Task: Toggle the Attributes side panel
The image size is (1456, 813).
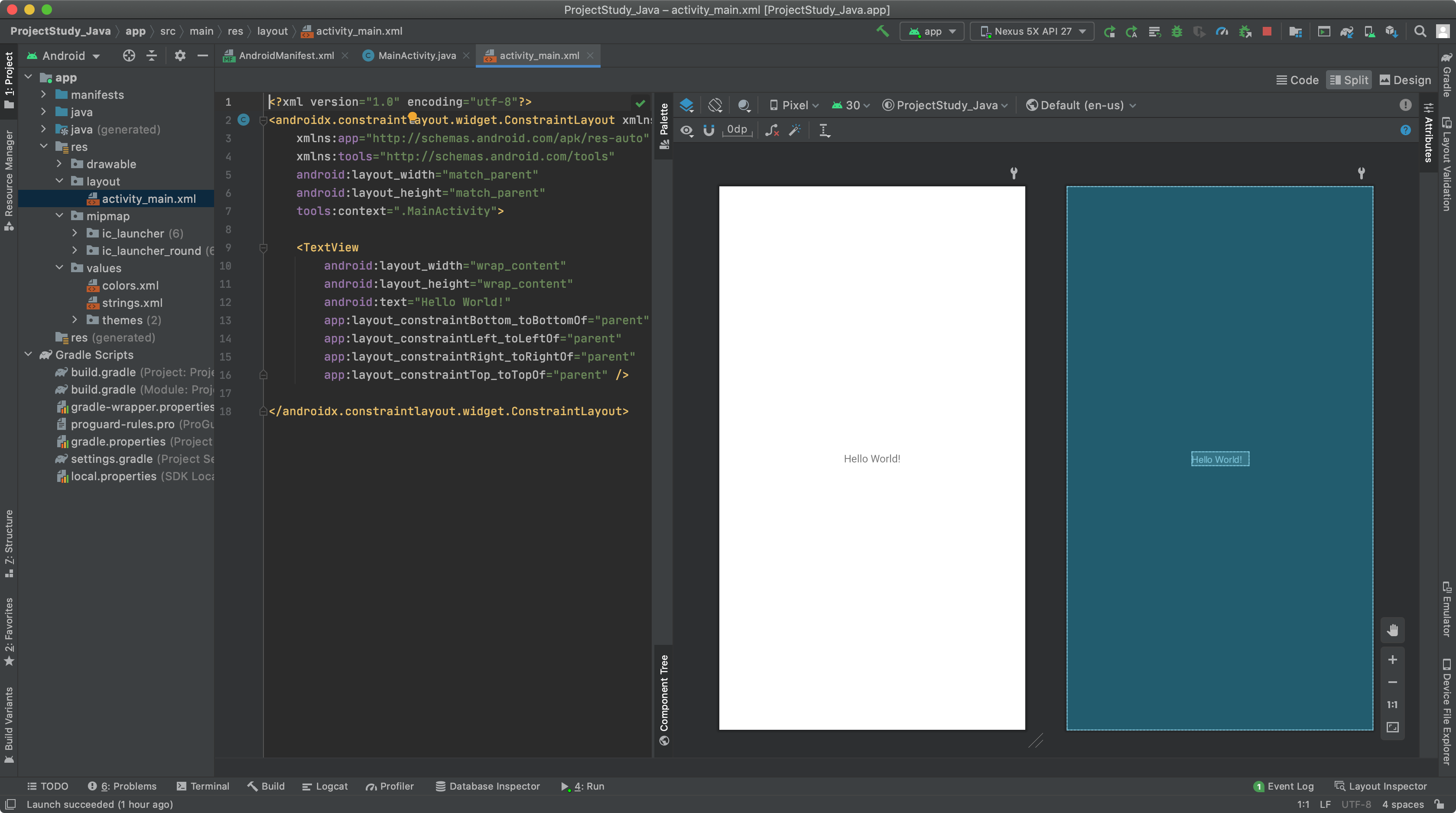Action: 1428,133
